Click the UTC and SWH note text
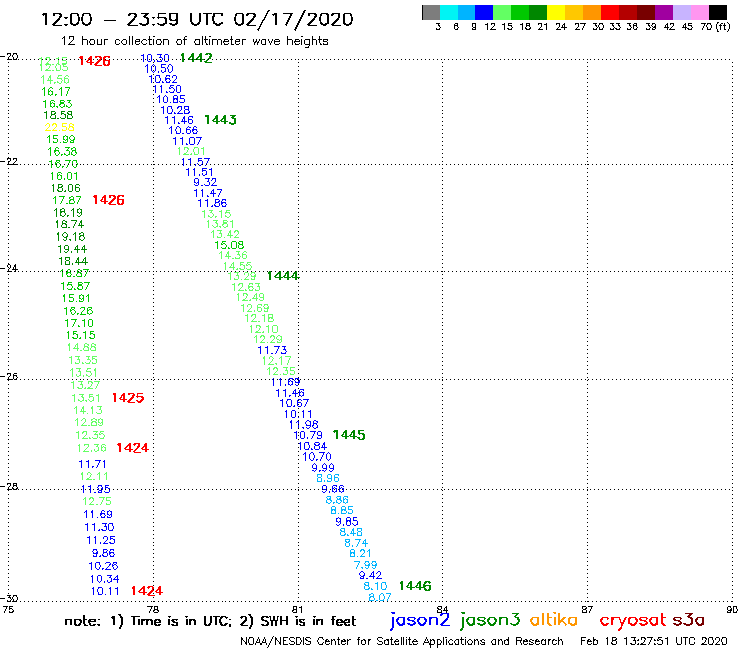 (210, 621)
